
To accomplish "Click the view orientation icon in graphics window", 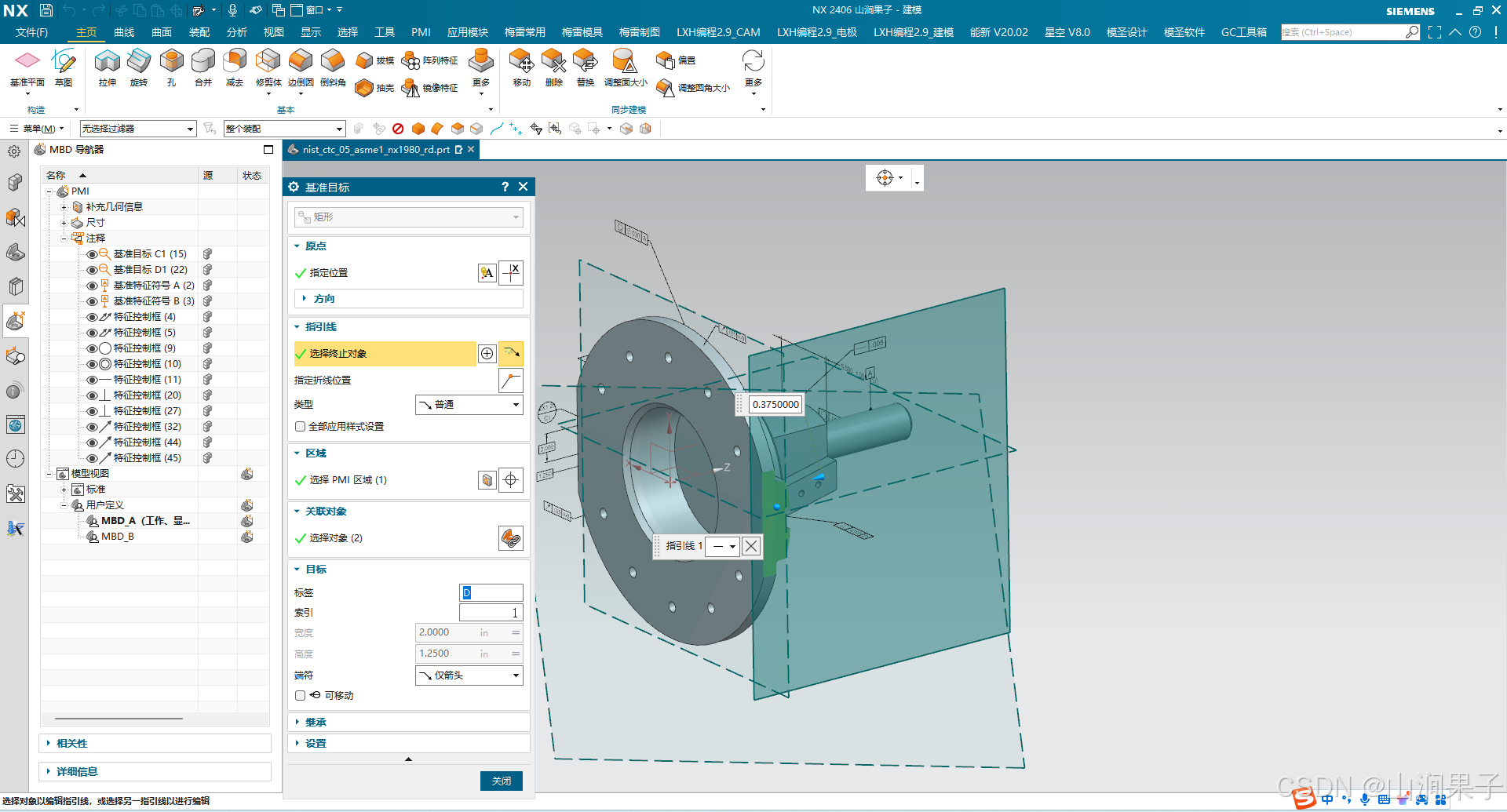I will (885, 178).
